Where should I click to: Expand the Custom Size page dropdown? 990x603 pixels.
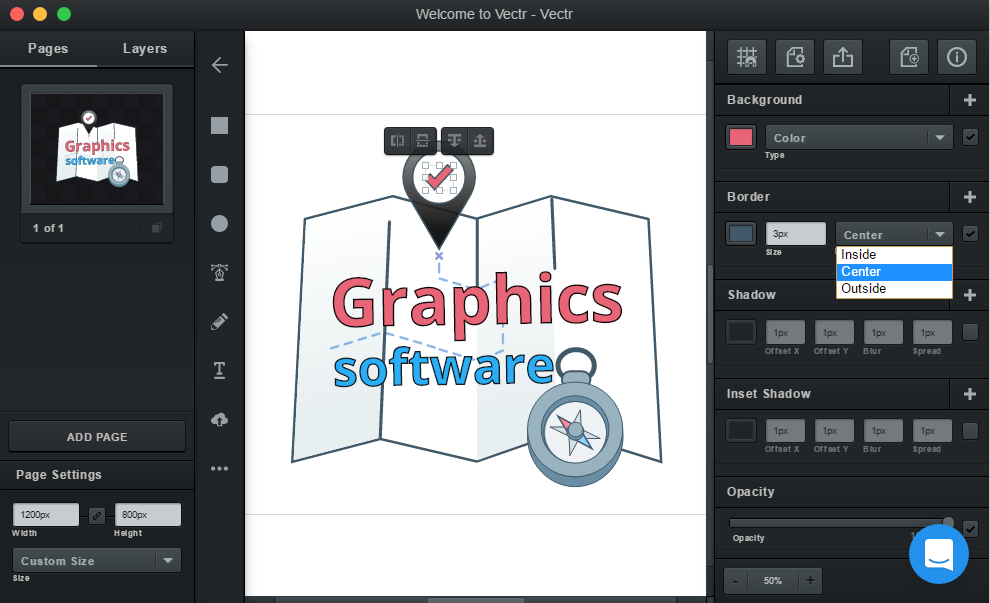96,561
